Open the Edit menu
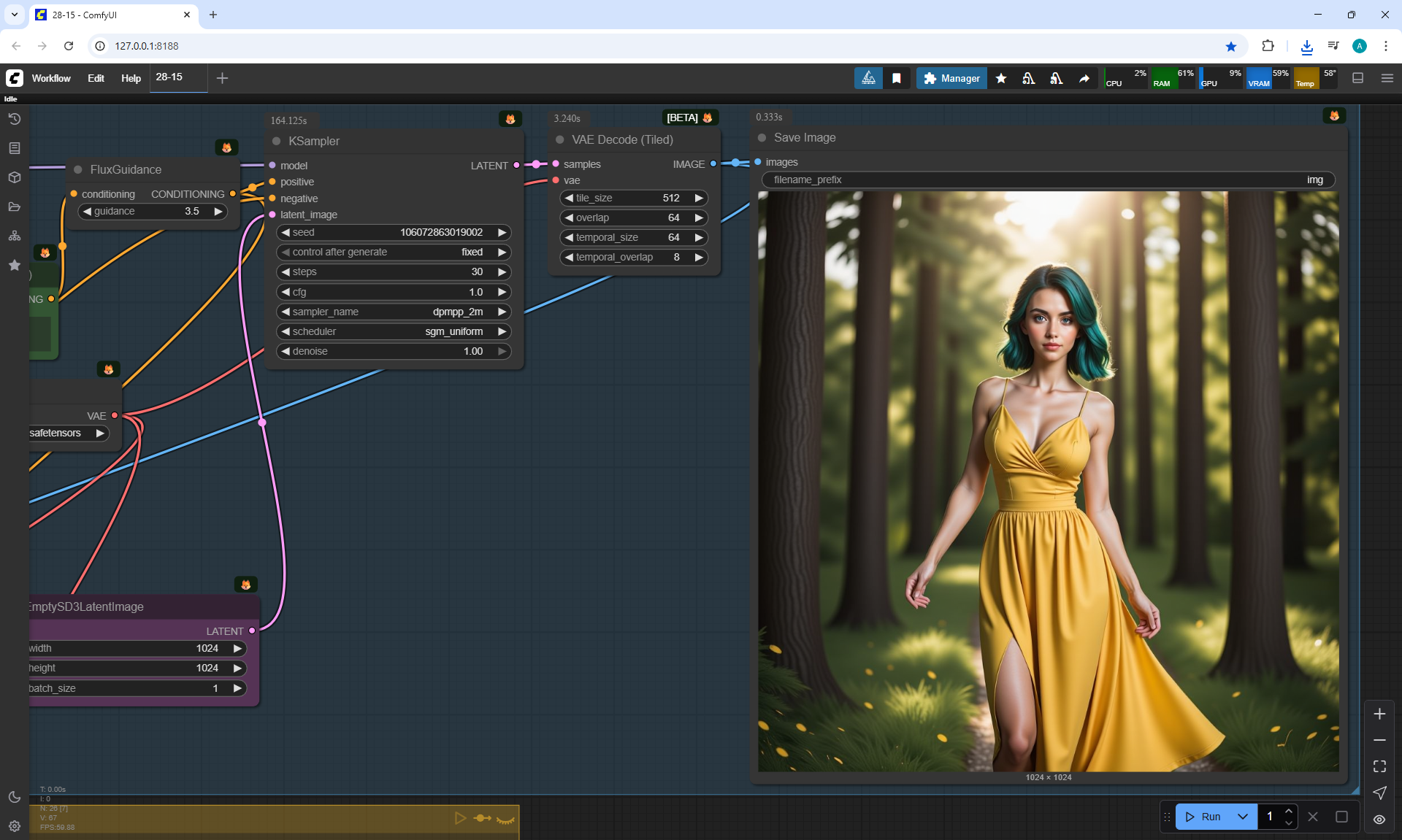Image resolution: width=1402 pixels, height=840 pixels. [96, 78]
